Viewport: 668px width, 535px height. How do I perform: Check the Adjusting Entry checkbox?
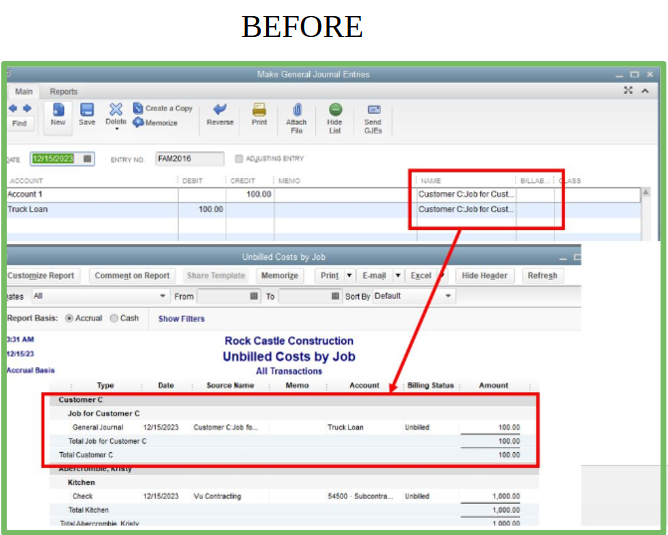tap(239, 159)
